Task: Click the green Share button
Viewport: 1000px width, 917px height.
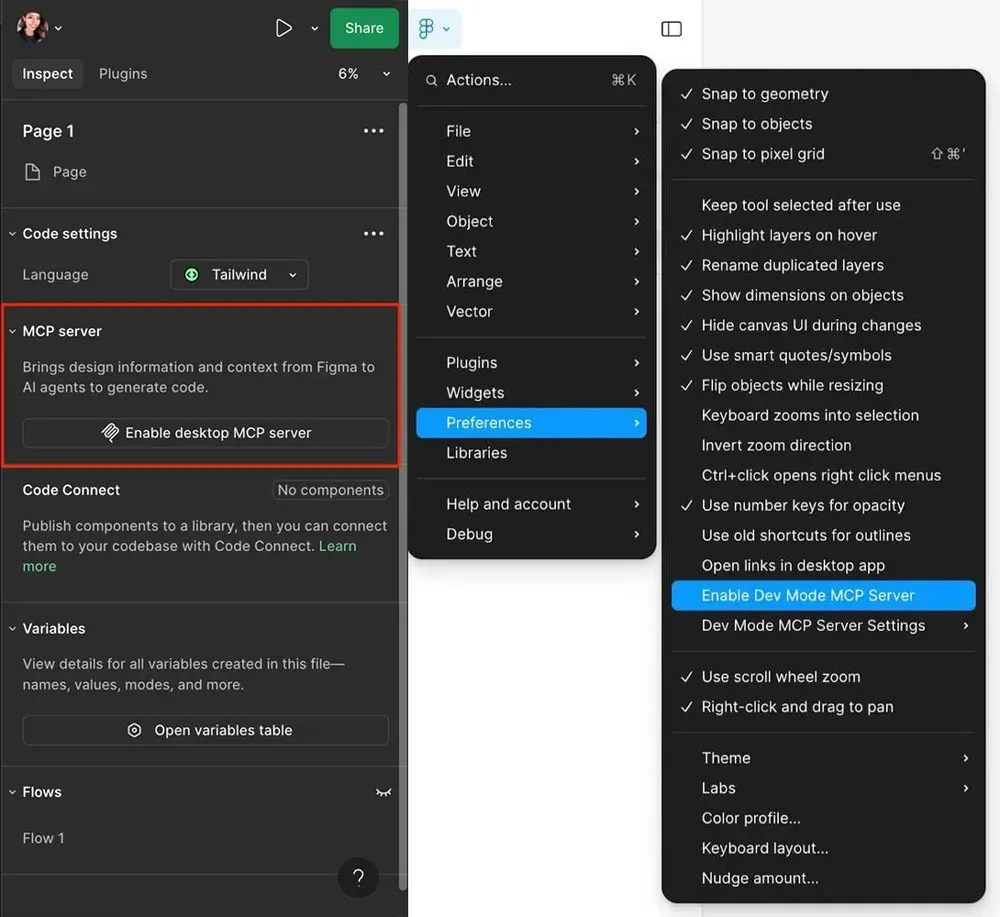Action: click(364, 28)
